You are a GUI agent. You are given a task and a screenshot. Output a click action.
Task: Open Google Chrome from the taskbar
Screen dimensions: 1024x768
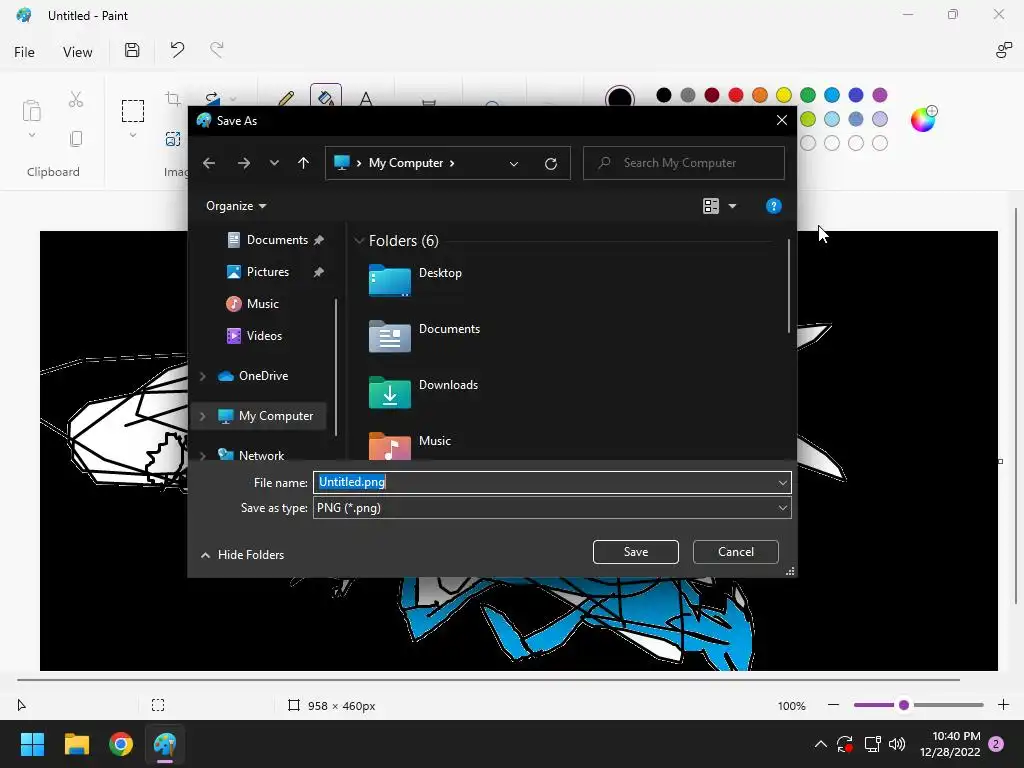coord(121,744)
